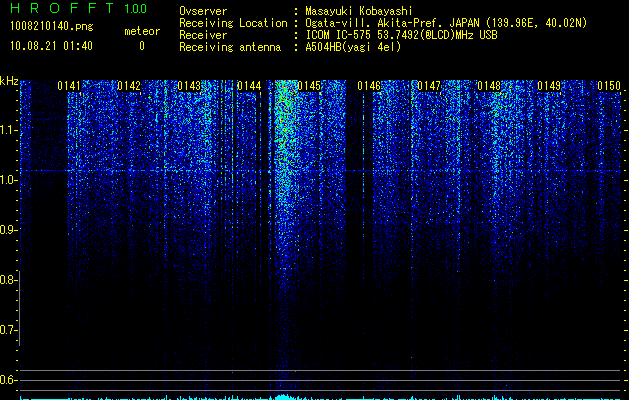Click the 0143 time marker
629x400 pixels.
coord(189,86)
